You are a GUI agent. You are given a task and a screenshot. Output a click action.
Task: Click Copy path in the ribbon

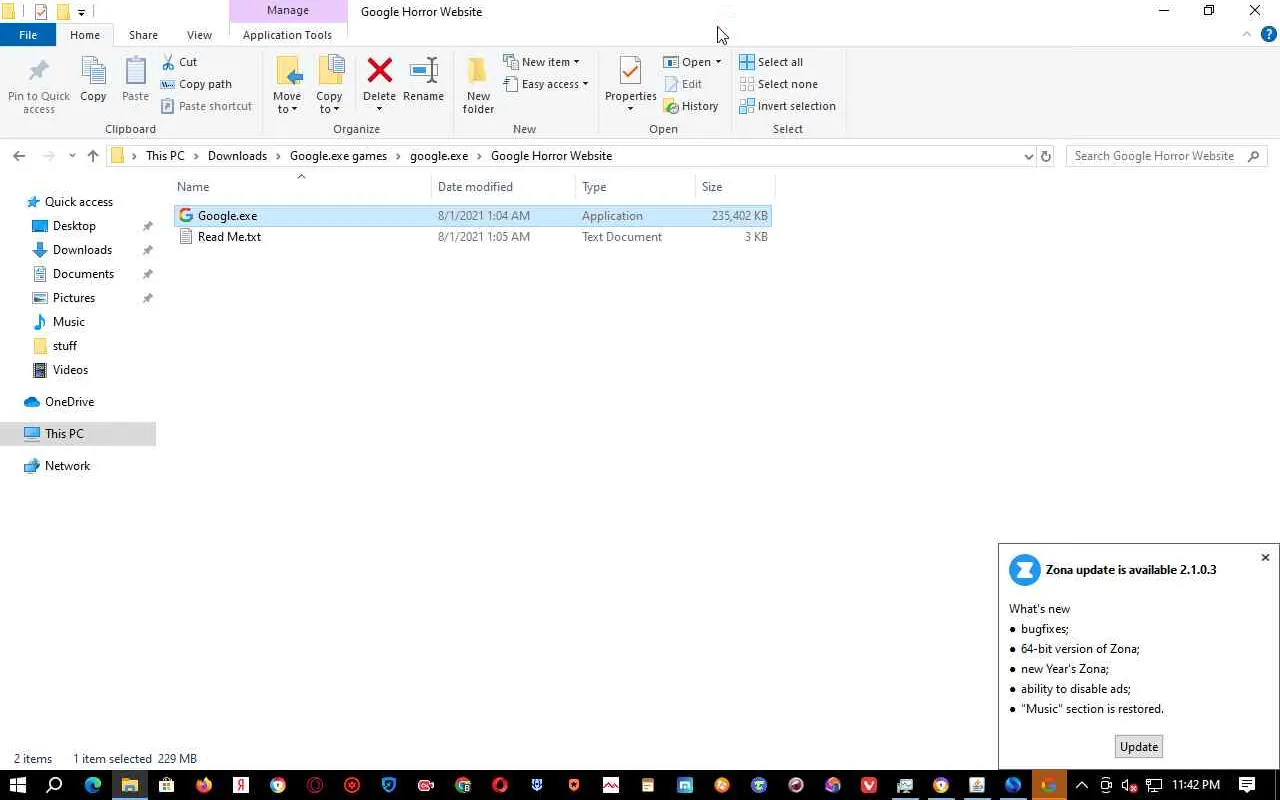196,84
